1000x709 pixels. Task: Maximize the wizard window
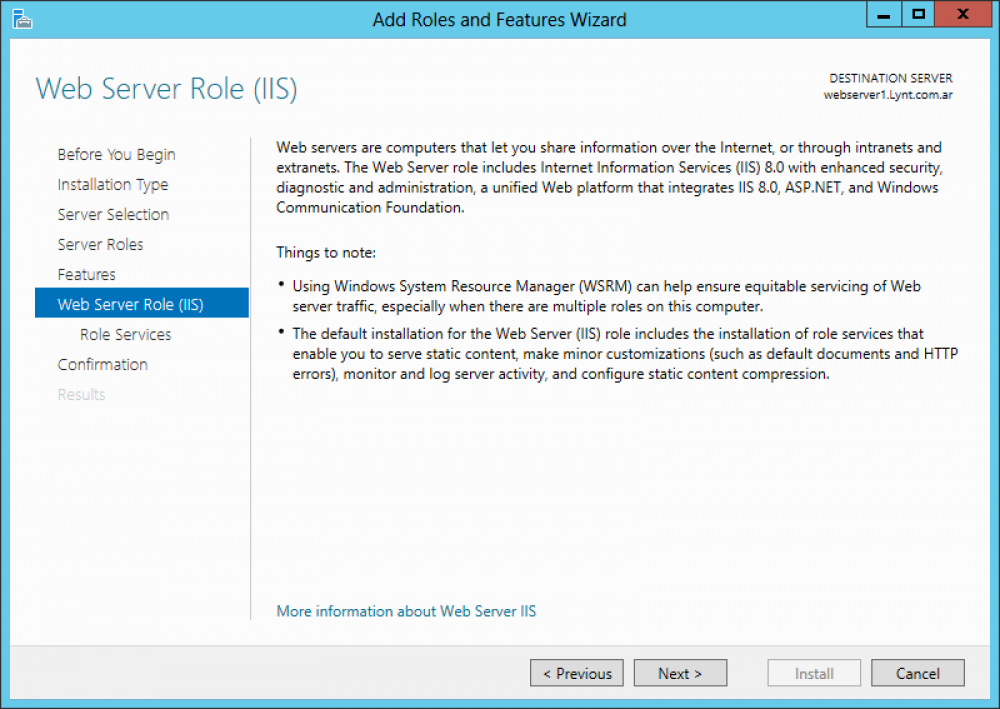917,14
